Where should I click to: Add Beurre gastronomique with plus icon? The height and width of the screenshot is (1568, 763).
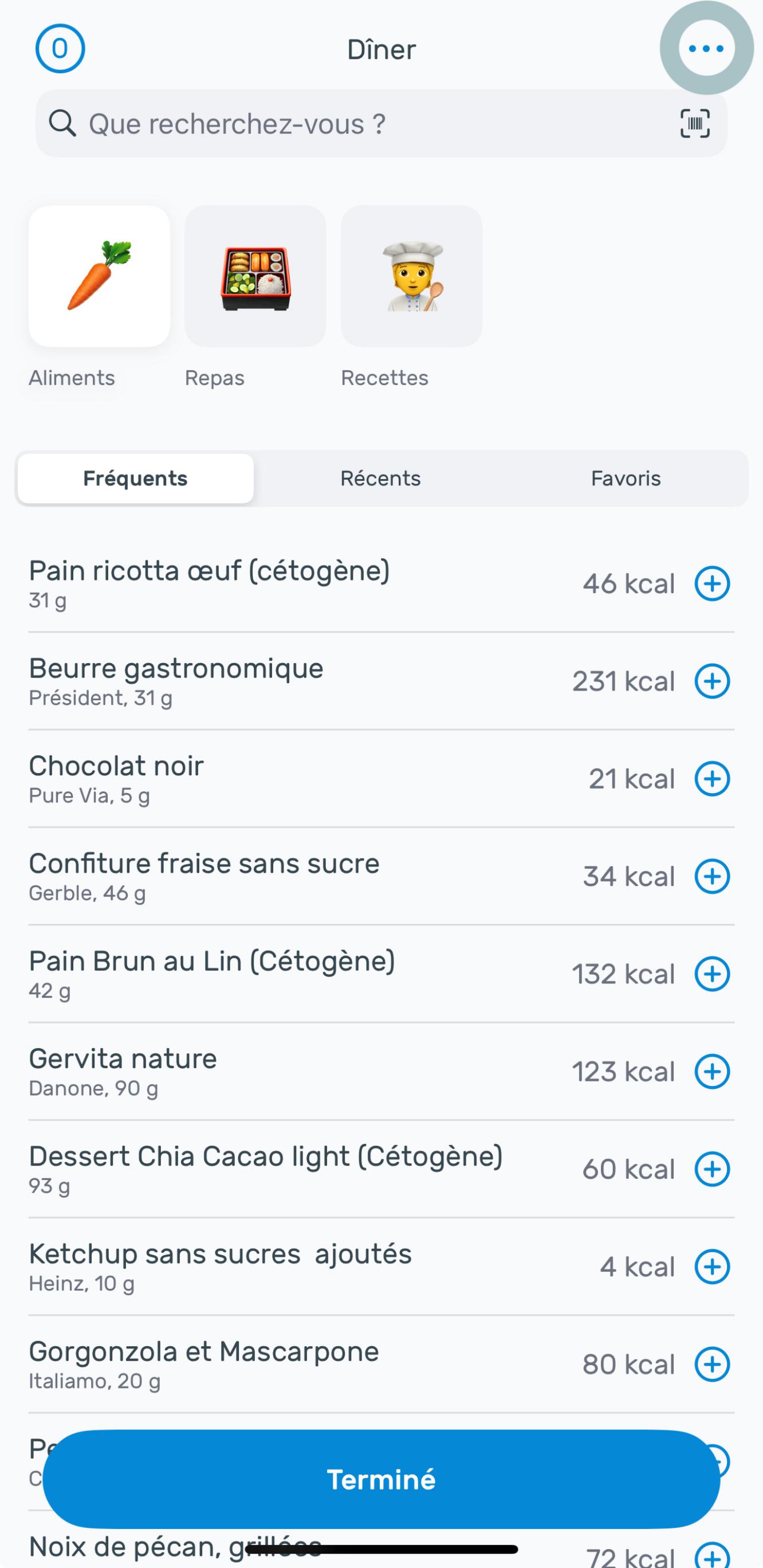pos(712,681)
